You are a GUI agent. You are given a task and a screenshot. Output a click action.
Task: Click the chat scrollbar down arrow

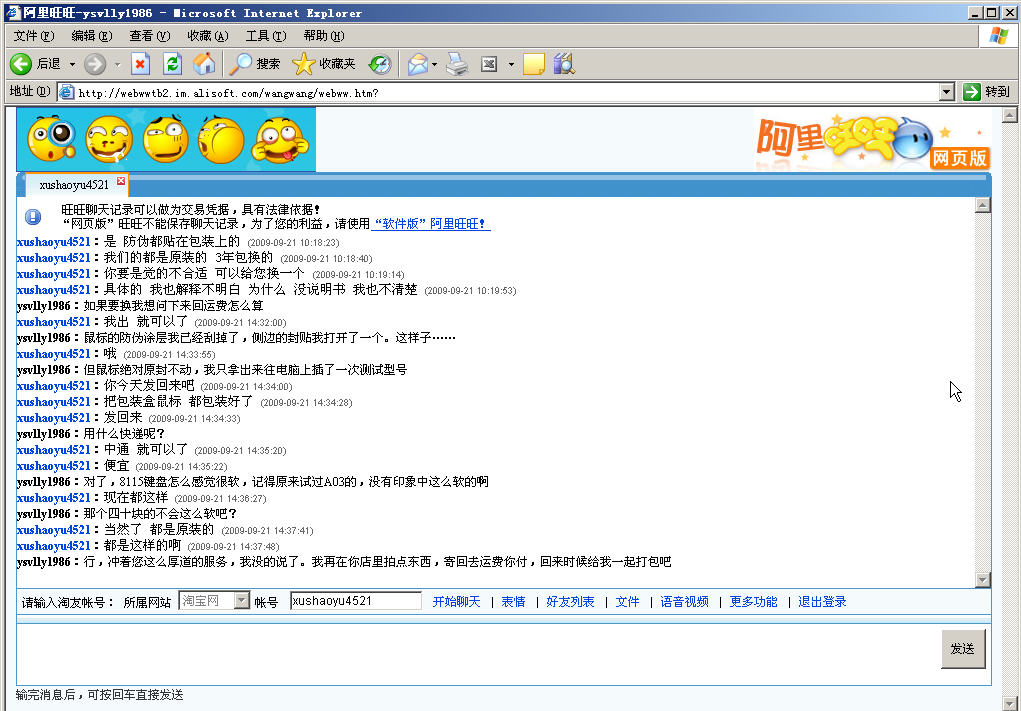(982, 579)
